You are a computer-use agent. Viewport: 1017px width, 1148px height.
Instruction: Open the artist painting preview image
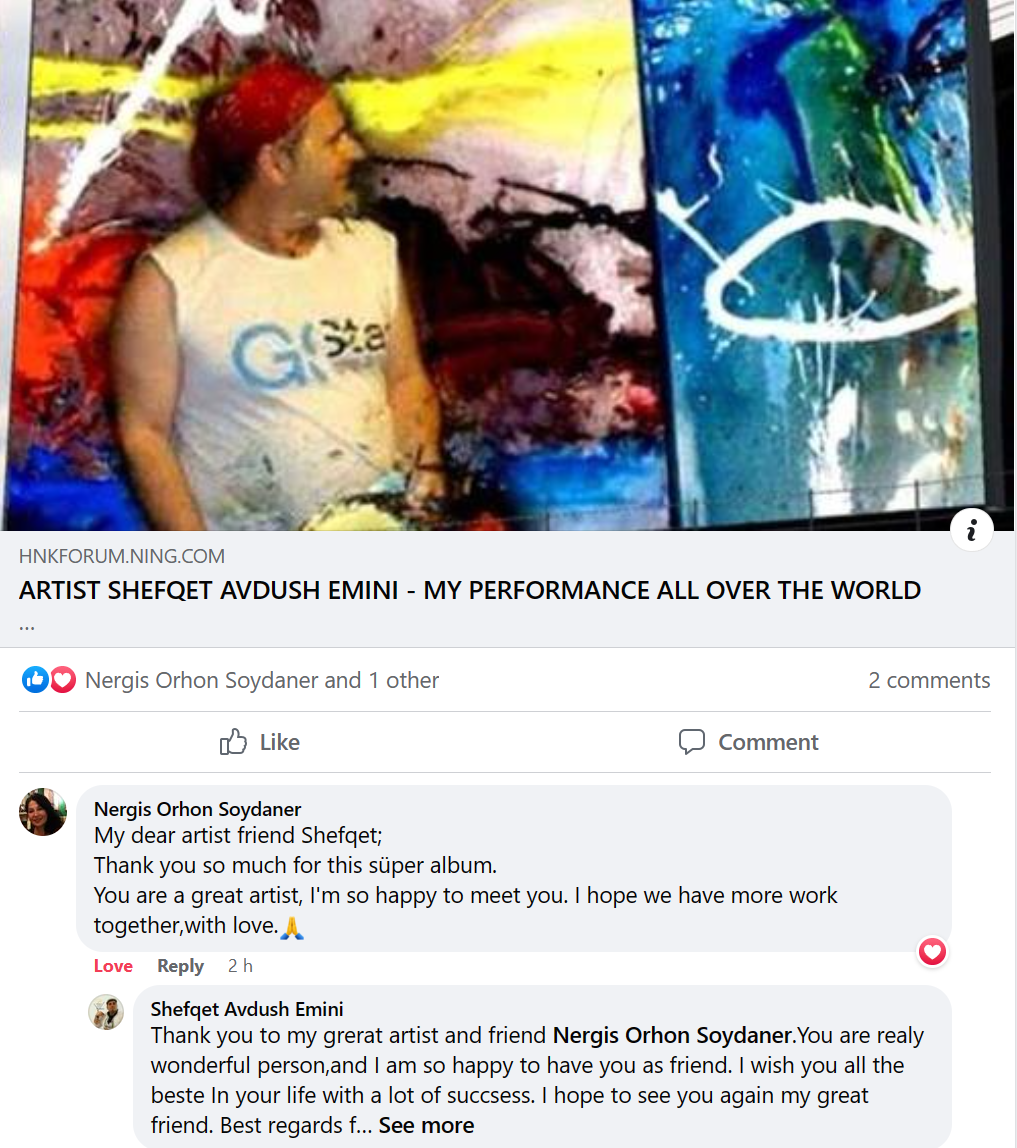508,265
